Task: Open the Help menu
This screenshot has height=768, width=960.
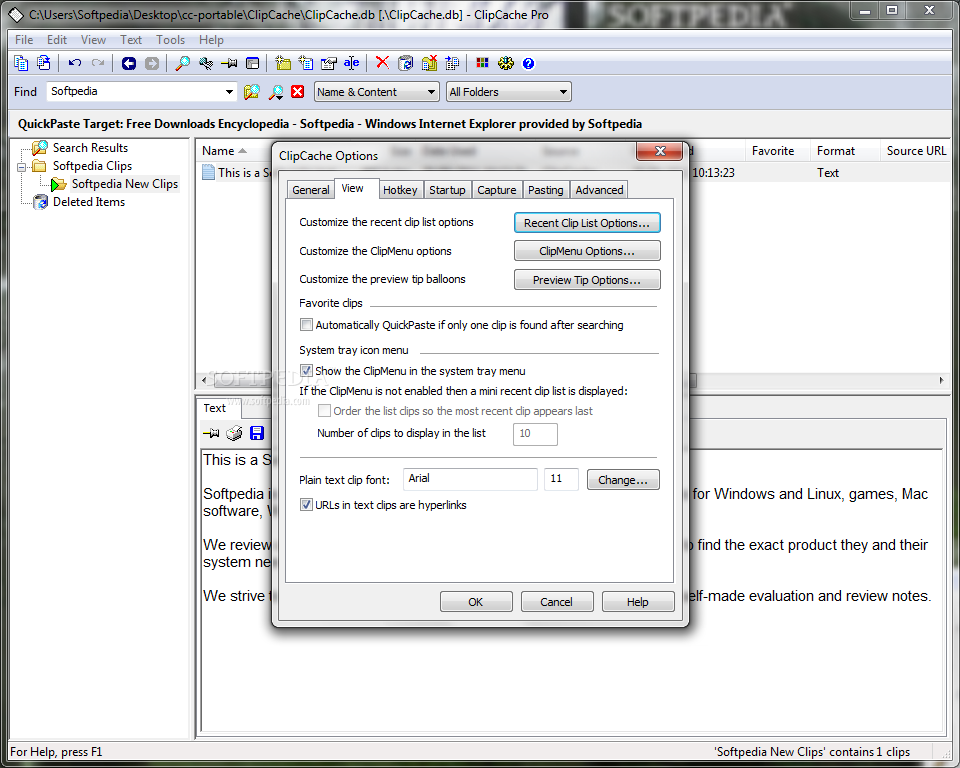Action: [x=211, y=40]
